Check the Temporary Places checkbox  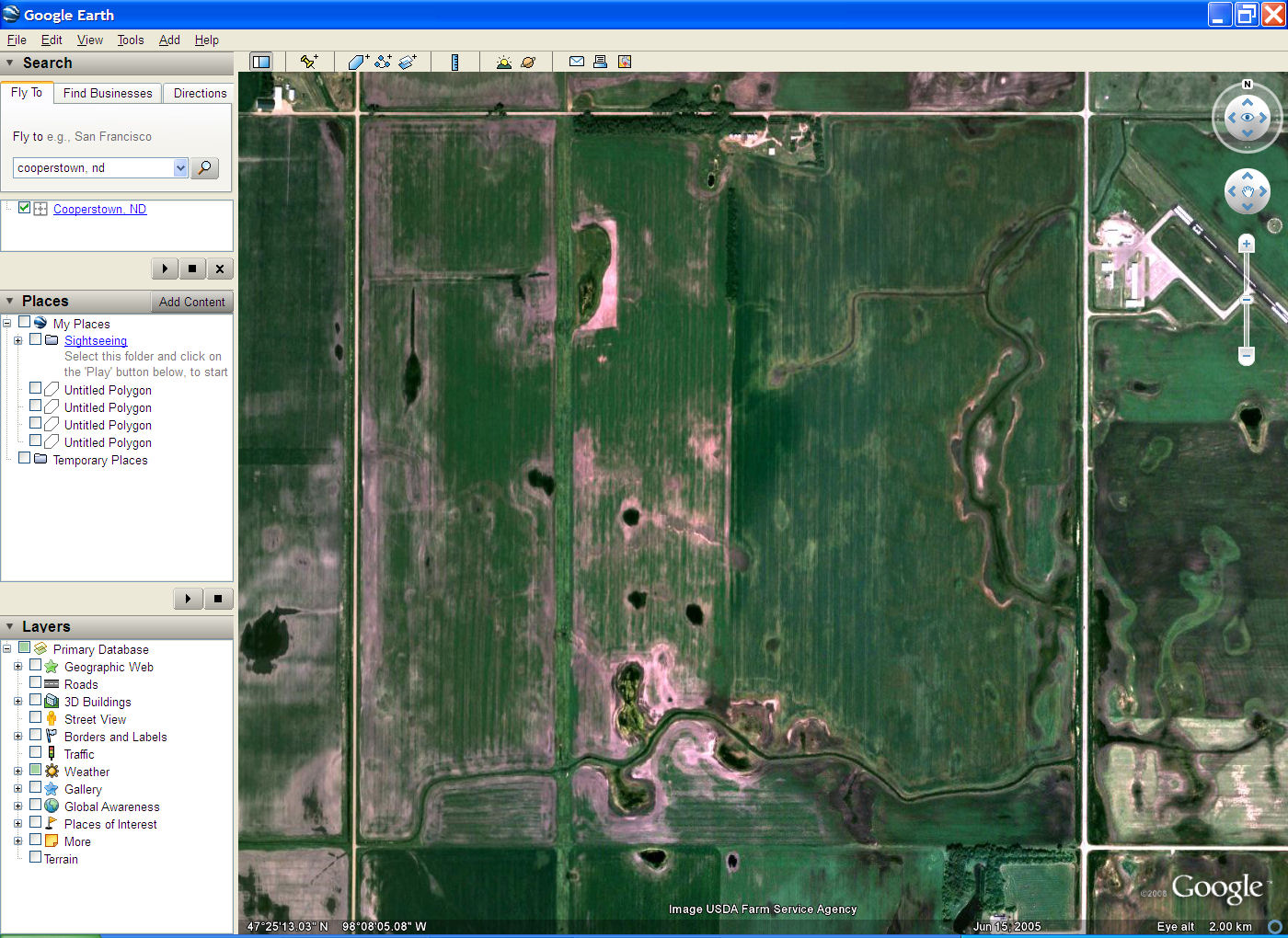click(25, 458)
